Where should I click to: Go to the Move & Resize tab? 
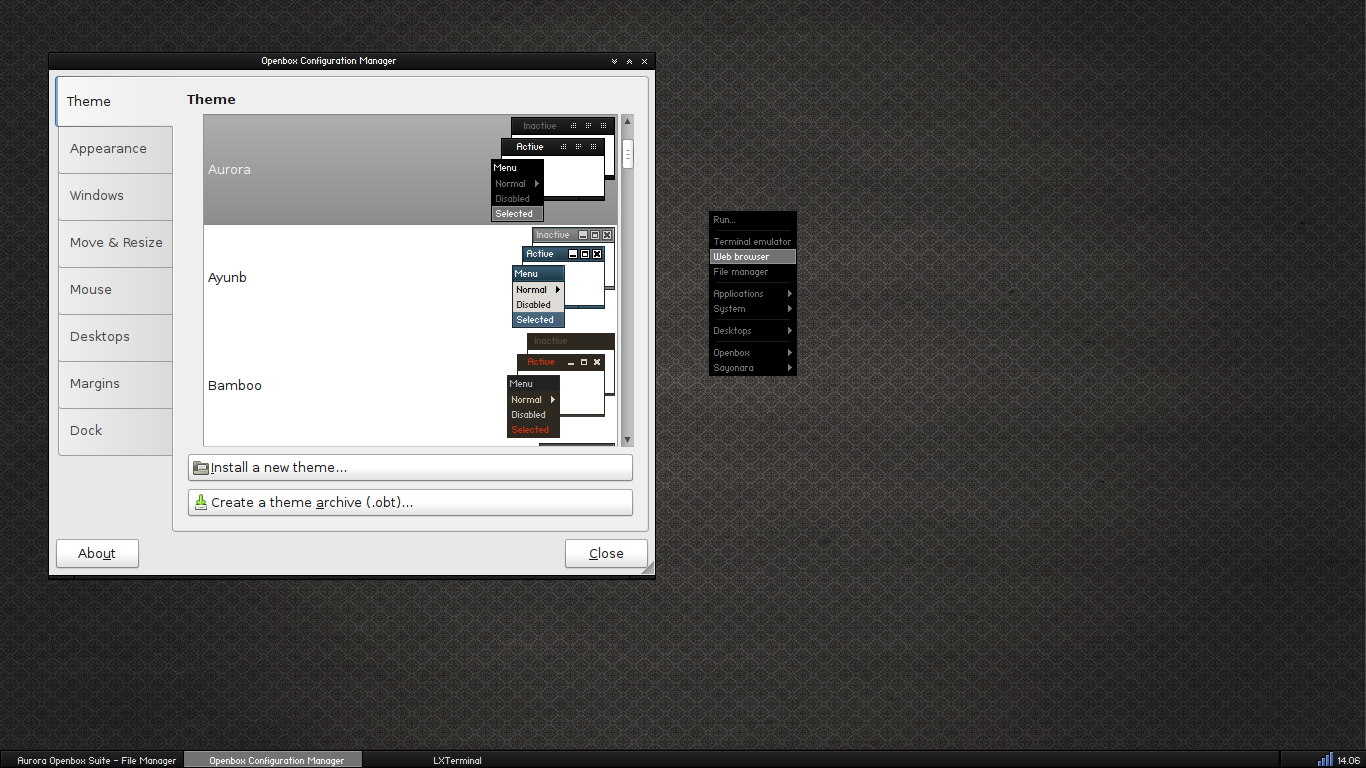[115, 243]
